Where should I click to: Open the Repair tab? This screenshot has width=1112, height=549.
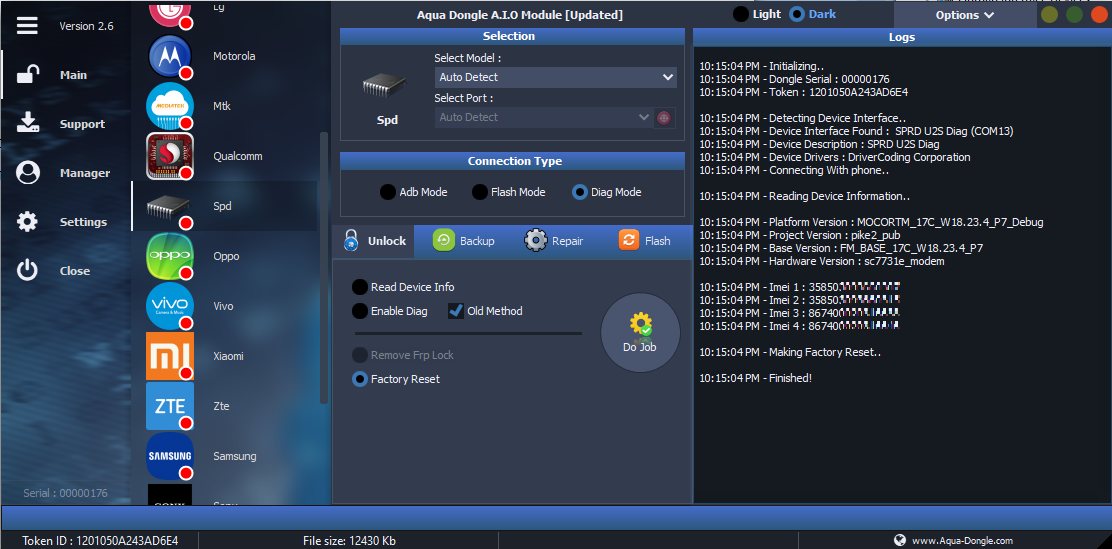[554, 241]
